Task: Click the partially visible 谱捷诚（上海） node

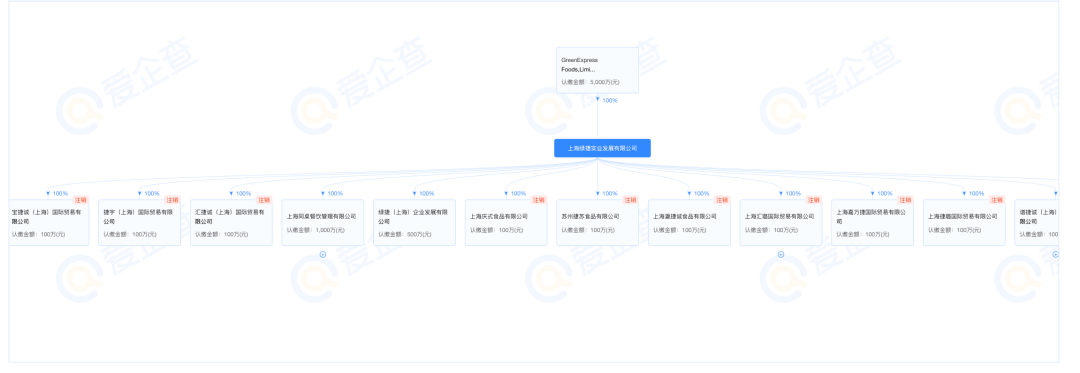Action: (x=1037, y=222)
